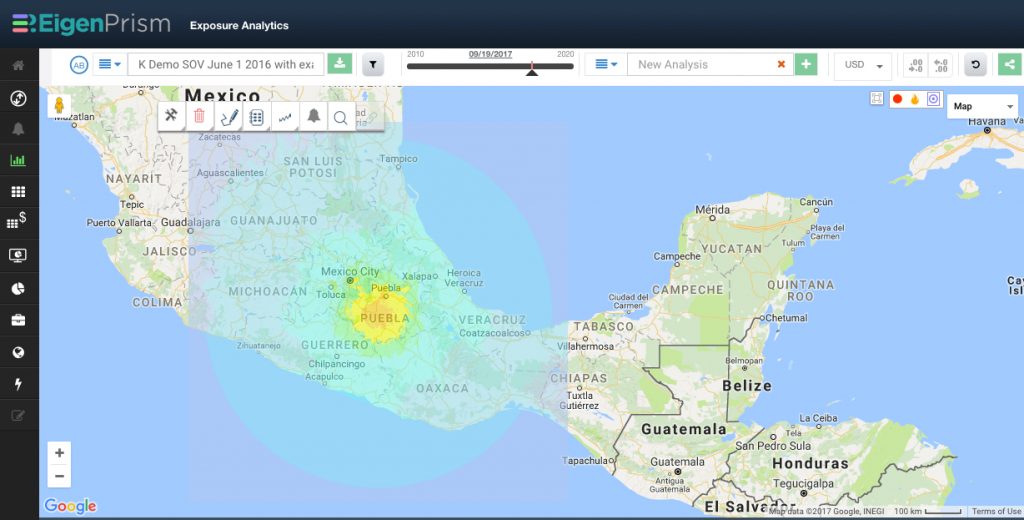Viewport: 1024px width, 520px height.
Task: Zoom out the map with minus
Action: (x=59, y=476)
